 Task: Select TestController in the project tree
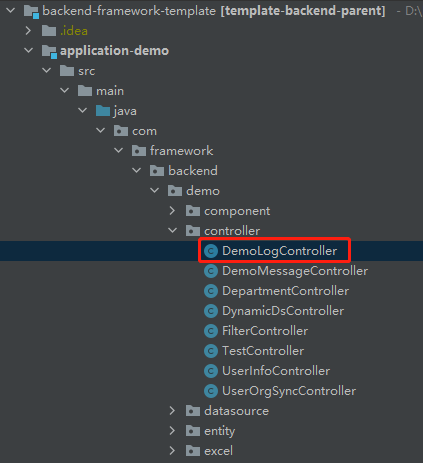coord(263,351)
